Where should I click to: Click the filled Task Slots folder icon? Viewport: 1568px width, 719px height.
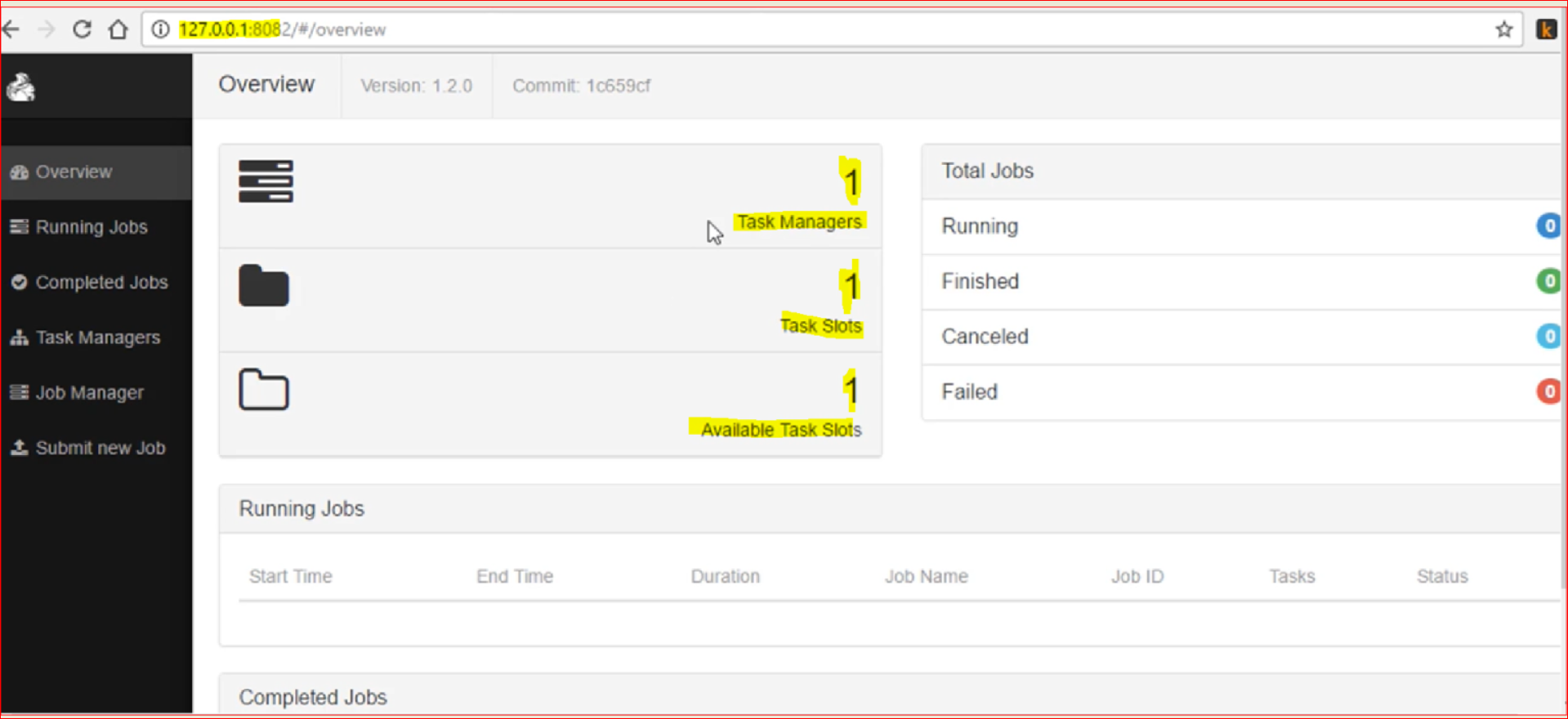coord(264,286)
